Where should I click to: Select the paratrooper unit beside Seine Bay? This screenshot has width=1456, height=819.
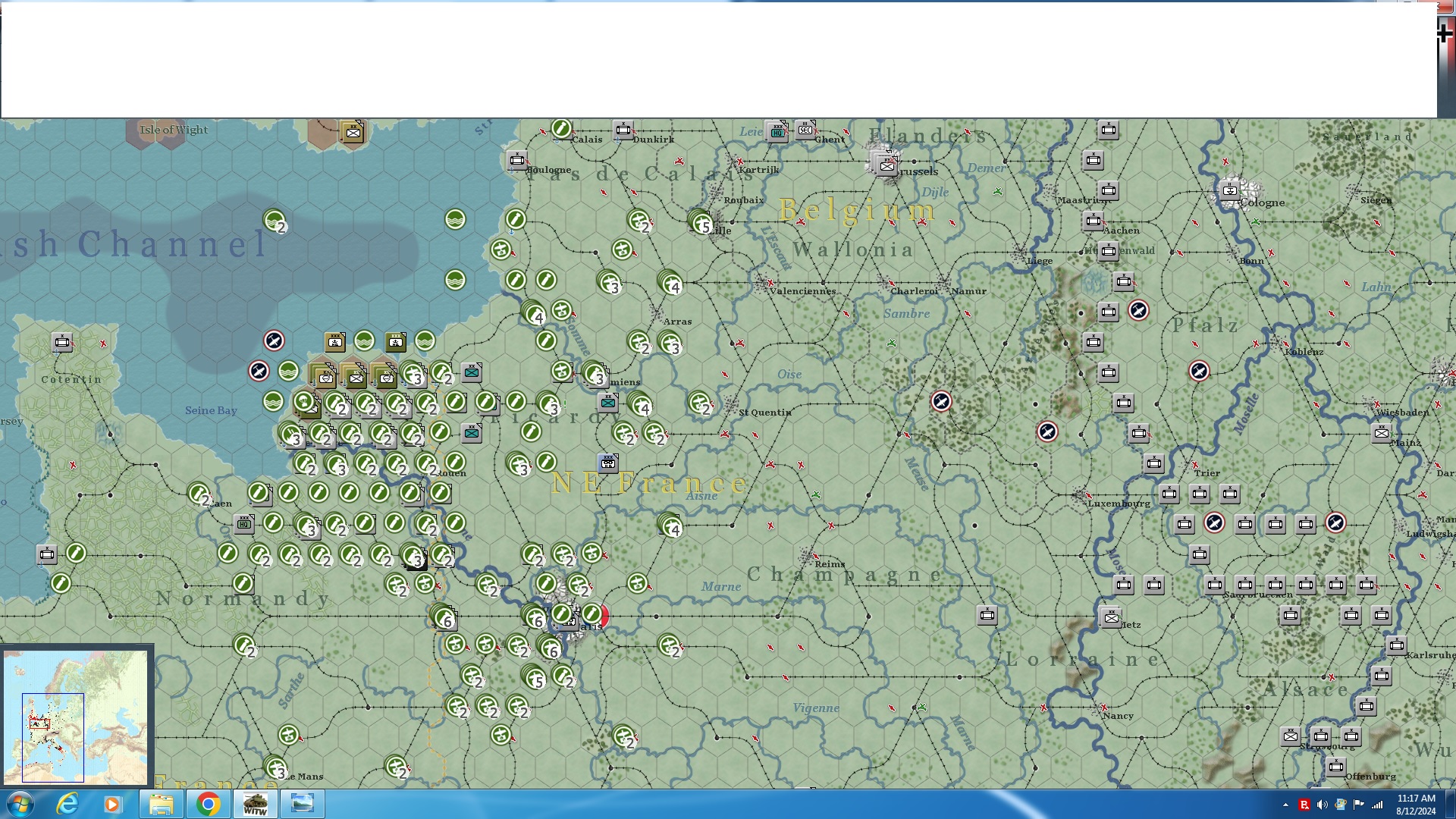click(305, 401)
